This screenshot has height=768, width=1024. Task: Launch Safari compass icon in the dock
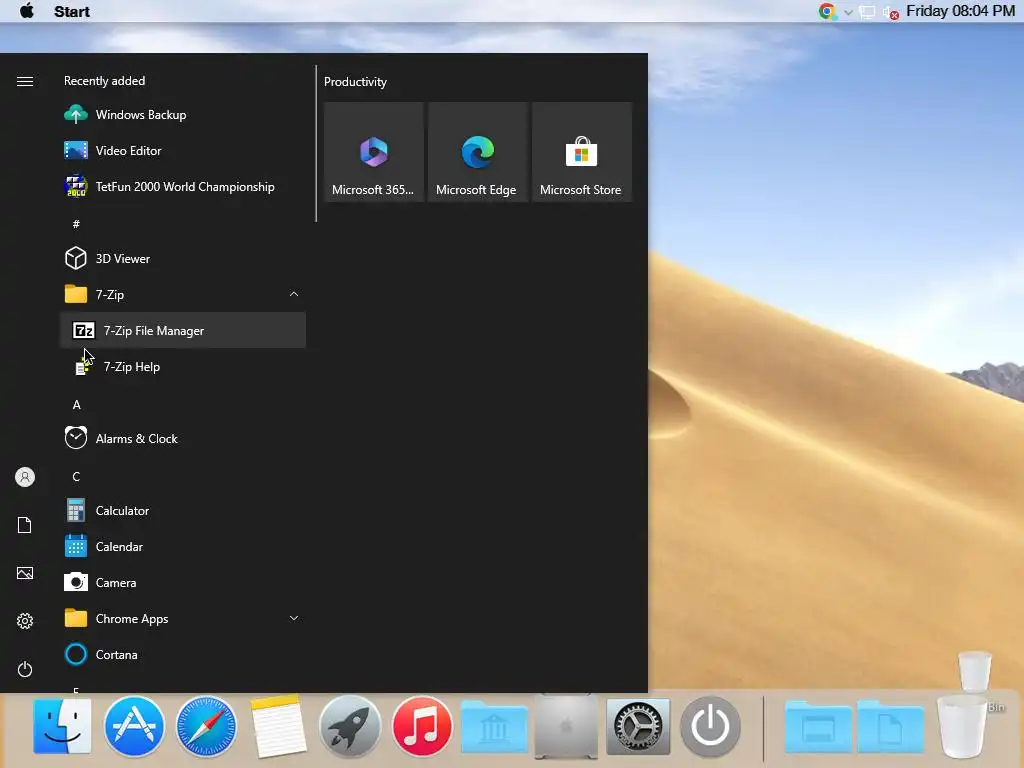pyautogui.click(x=206, y=726)
